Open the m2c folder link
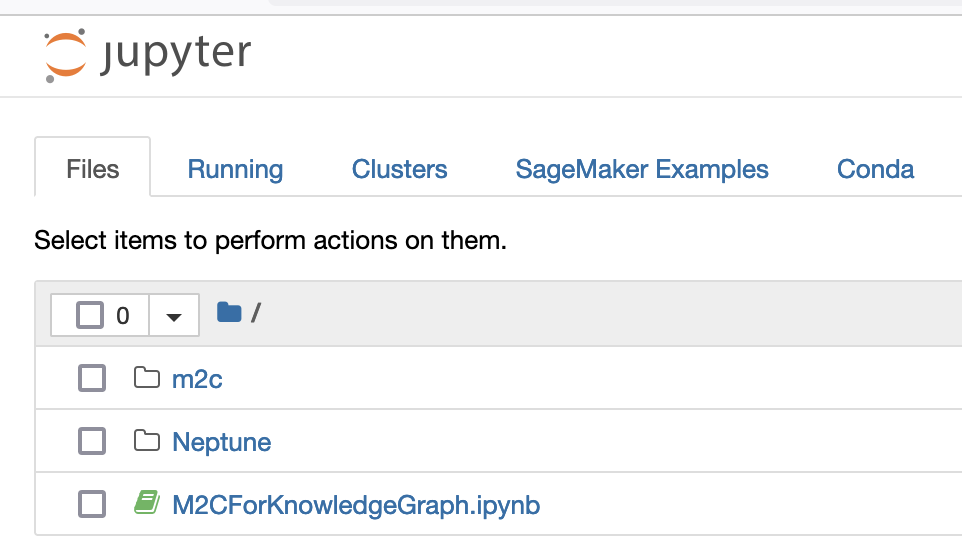The height and width of the screenshot is (554, 962). [197, 379]
